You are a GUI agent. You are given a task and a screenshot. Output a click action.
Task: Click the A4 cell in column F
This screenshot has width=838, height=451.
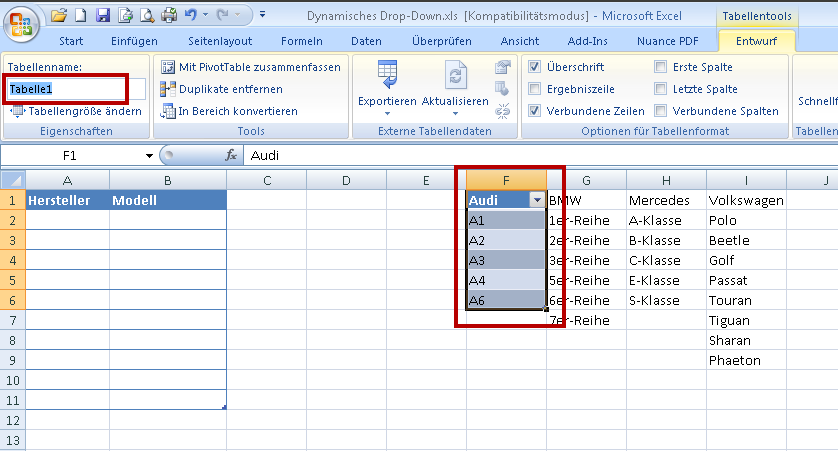coord(506,281)
